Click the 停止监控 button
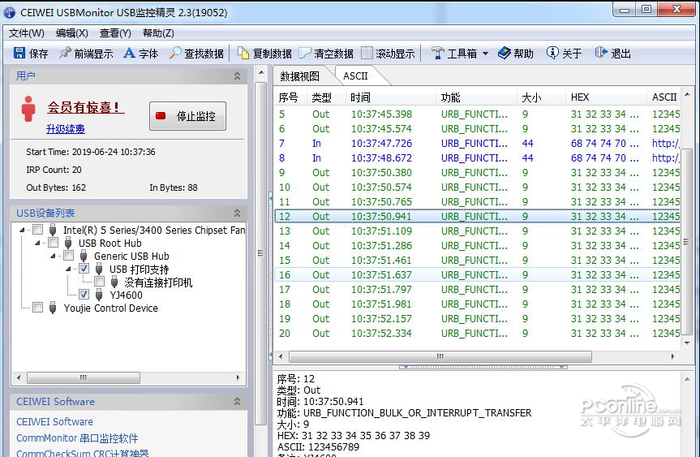The height and width of the screenshot is (457, 700). point(188,116)
